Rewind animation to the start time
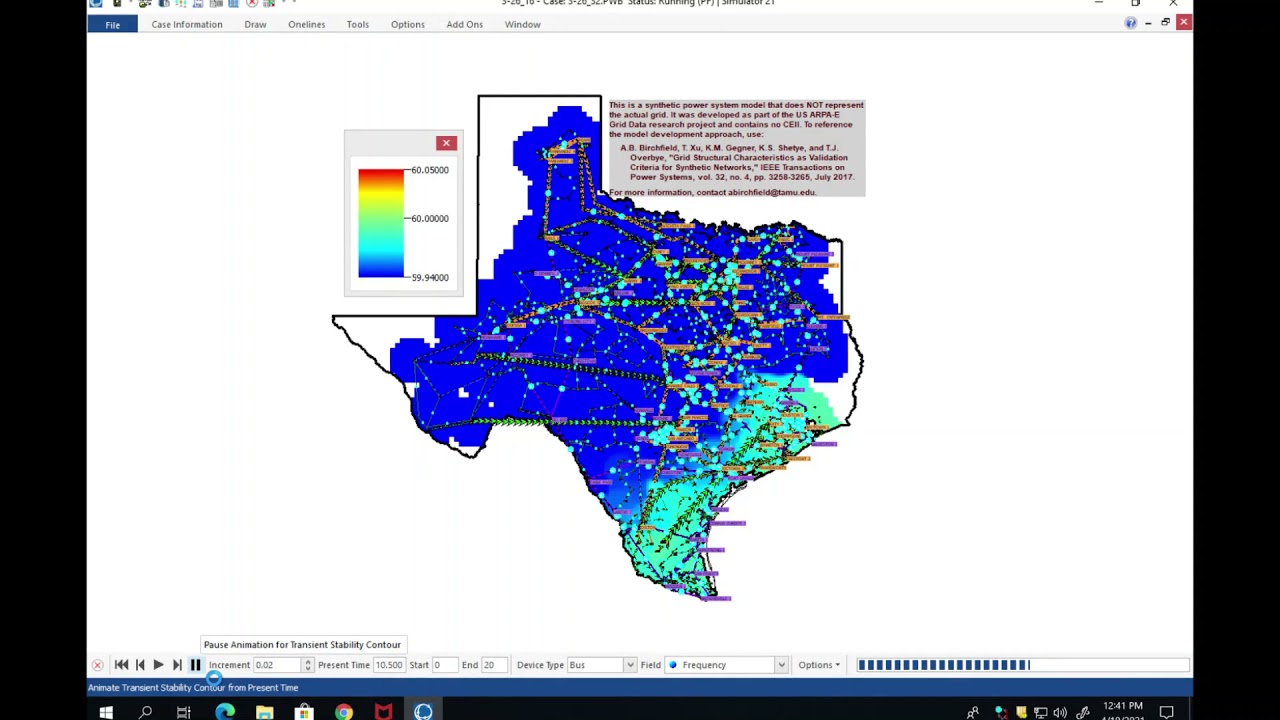This screenshot has width=1280, height=720. click(121, 665)
